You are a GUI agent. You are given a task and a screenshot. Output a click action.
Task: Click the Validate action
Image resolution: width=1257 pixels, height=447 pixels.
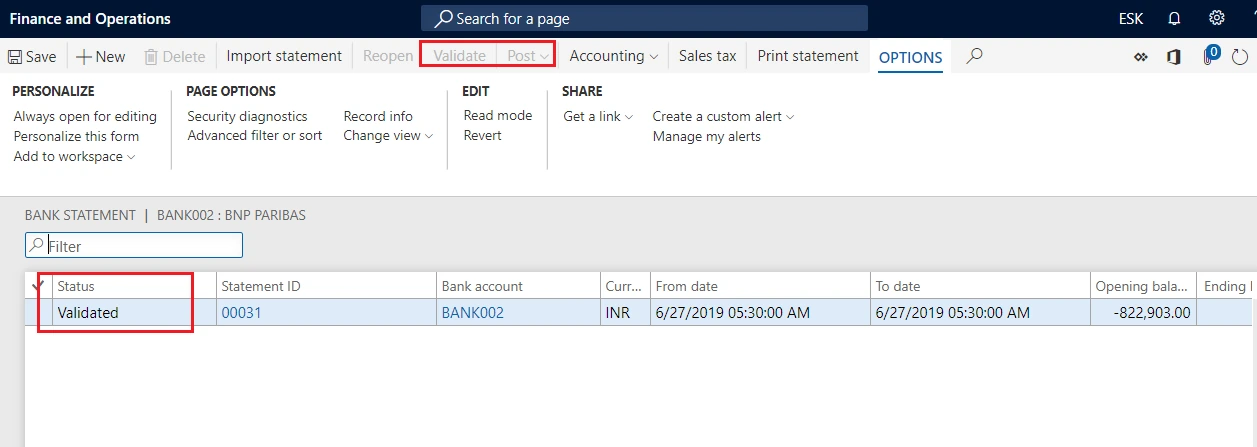point(460,56)
